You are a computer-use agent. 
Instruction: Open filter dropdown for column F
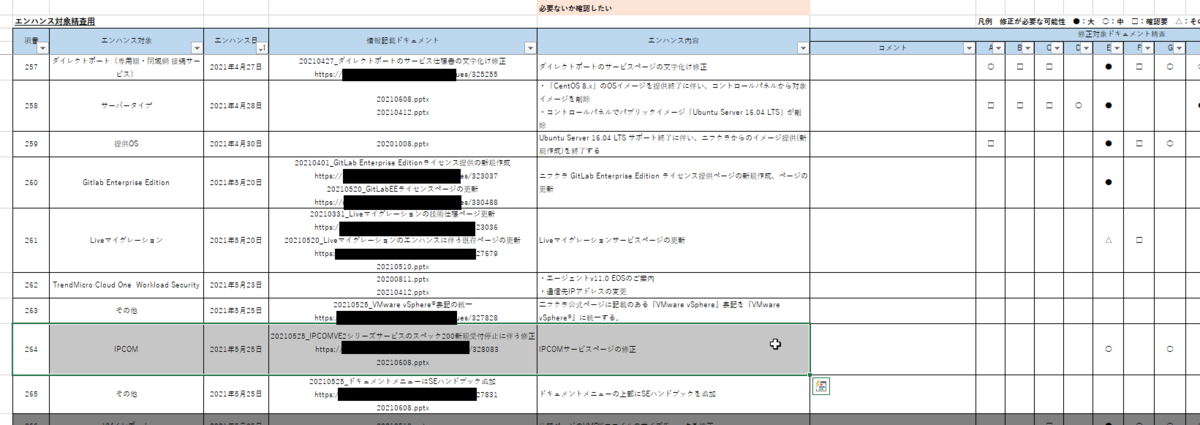[x=1148, y=47]
